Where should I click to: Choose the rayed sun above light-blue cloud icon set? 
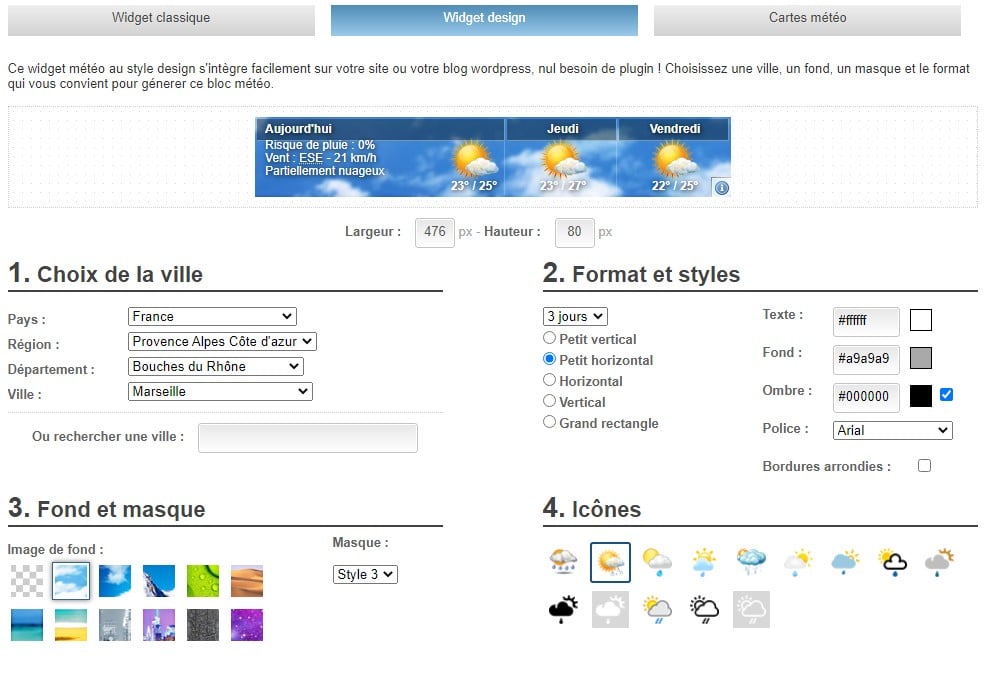703,562
